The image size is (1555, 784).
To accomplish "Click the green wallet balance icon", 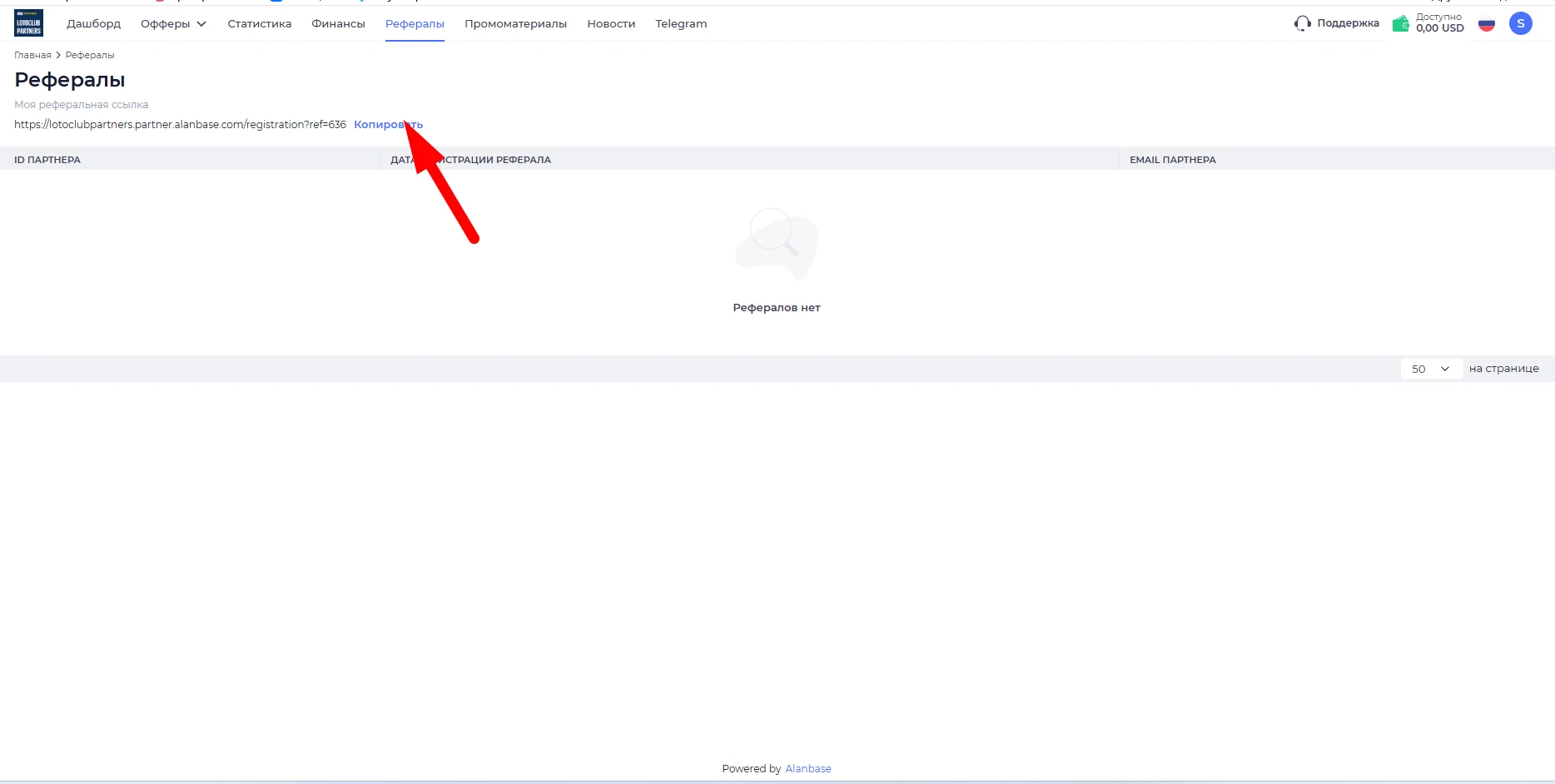I will click(x=1401, y=23).
